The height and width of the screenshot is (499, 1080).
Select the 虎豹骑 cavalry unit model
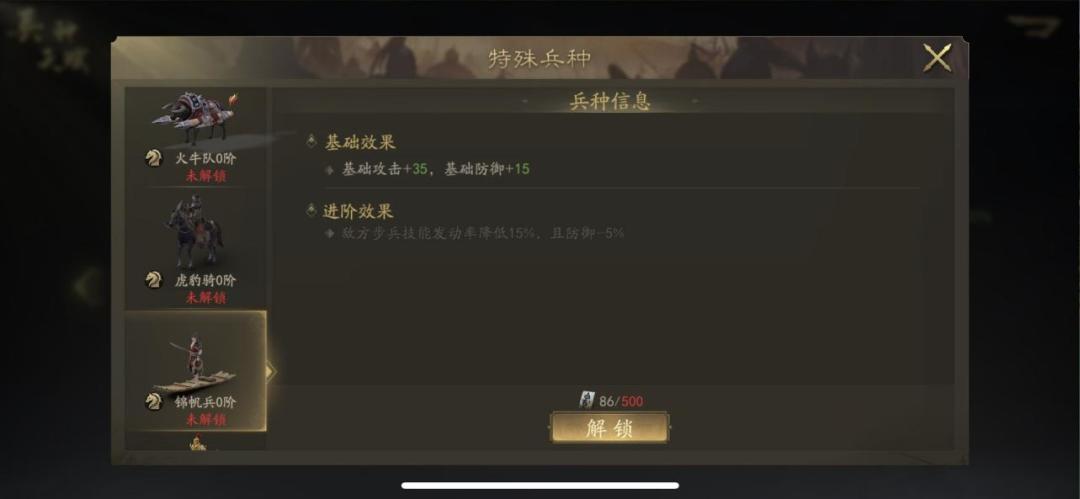[x=194, y=232]
